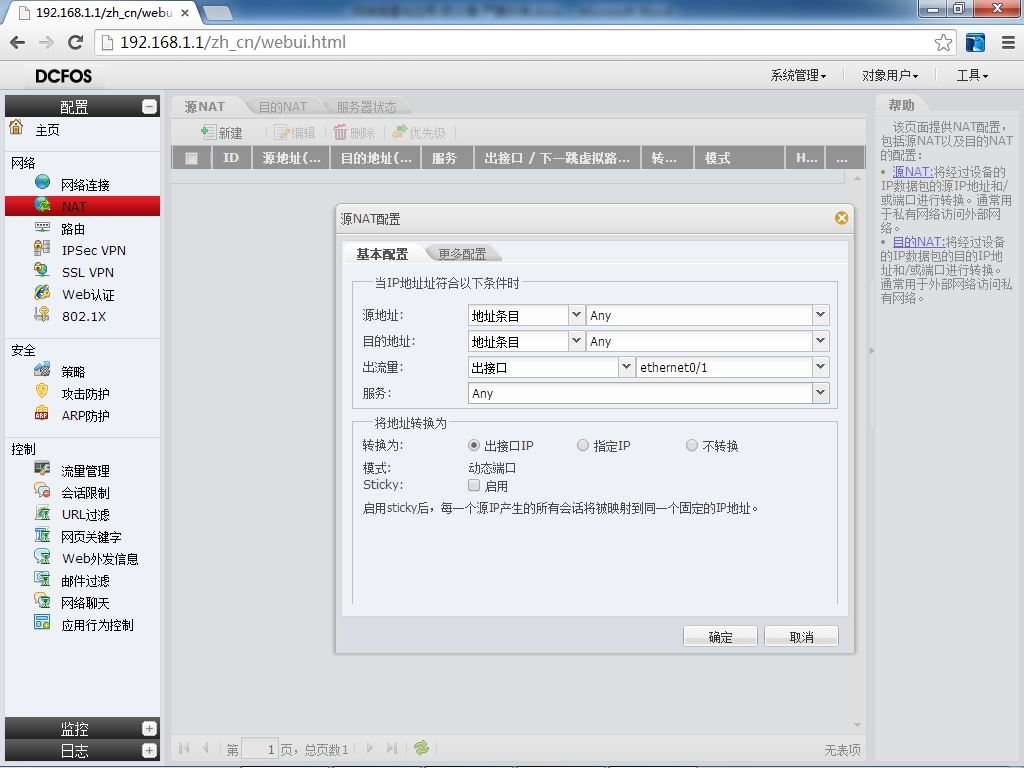The height and width of the screenshot is (768, 1024).
Task: Switch to the 基本配置 tab
Action: coord(382,254)
